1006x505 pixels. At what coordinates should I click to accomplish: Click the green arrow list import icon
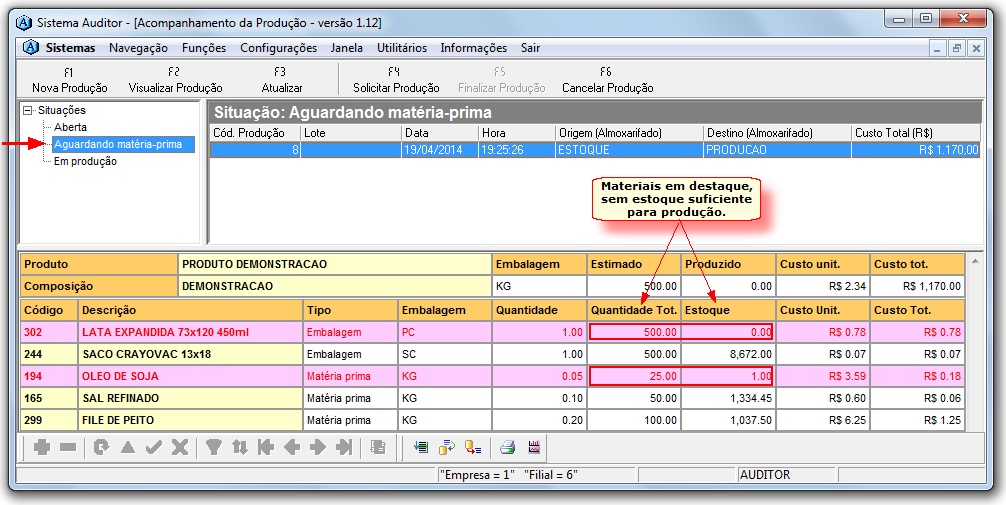(420, 448)
